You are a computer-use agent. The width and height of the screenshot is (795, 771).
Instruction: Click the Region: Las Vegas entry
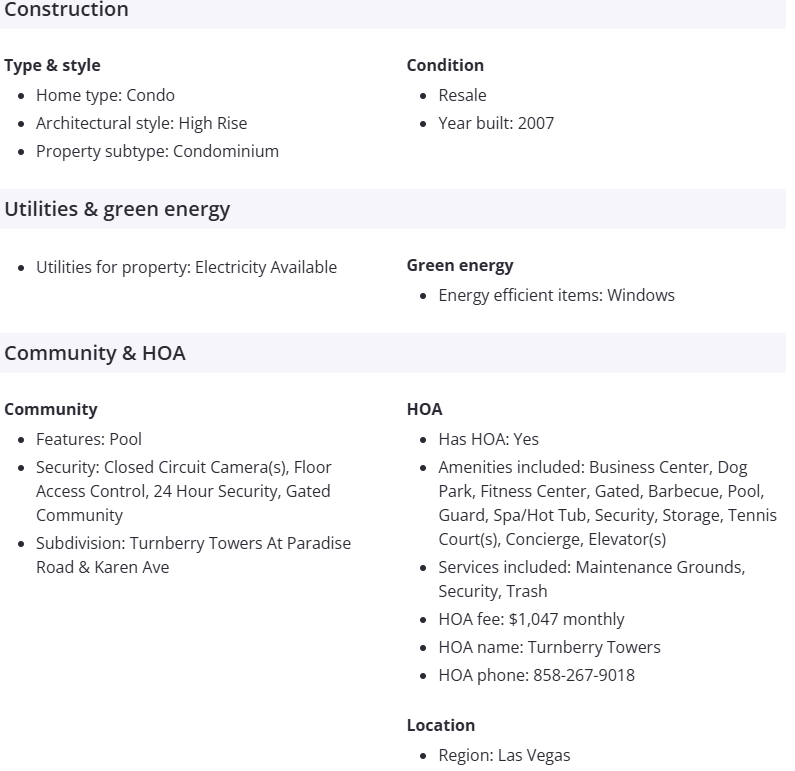504,755
